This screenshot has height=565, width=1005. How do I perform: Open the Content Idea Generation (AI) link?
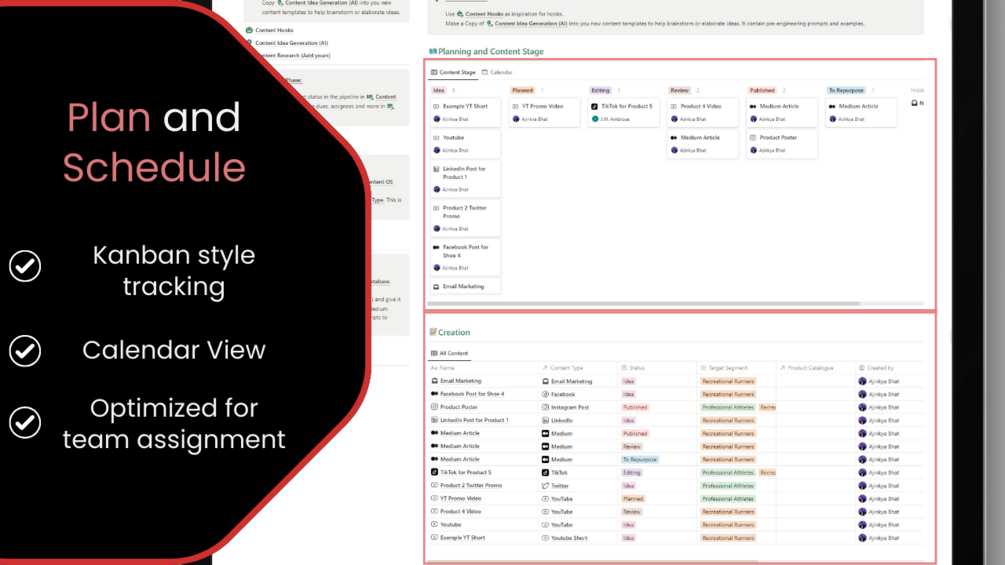[292, 43]
